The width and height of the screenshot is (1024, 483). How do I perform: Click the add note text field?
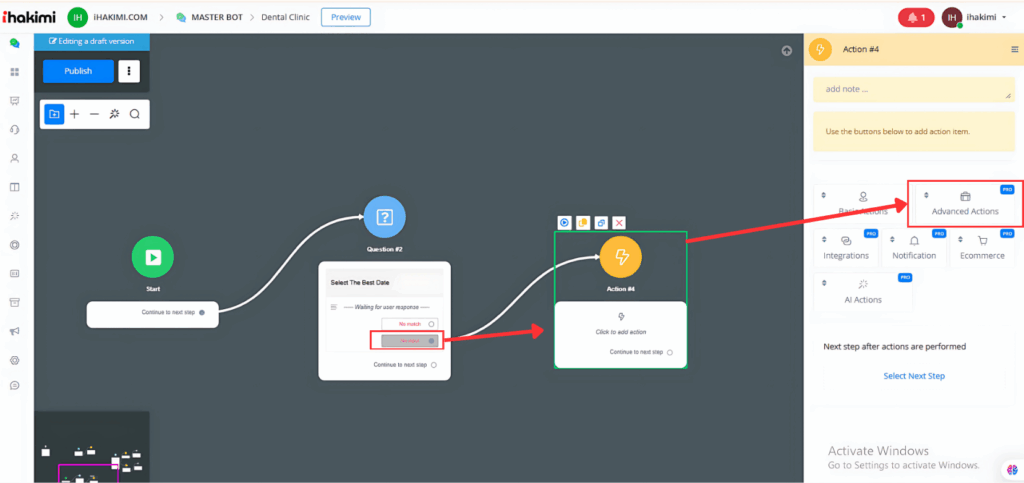point(914,89)
